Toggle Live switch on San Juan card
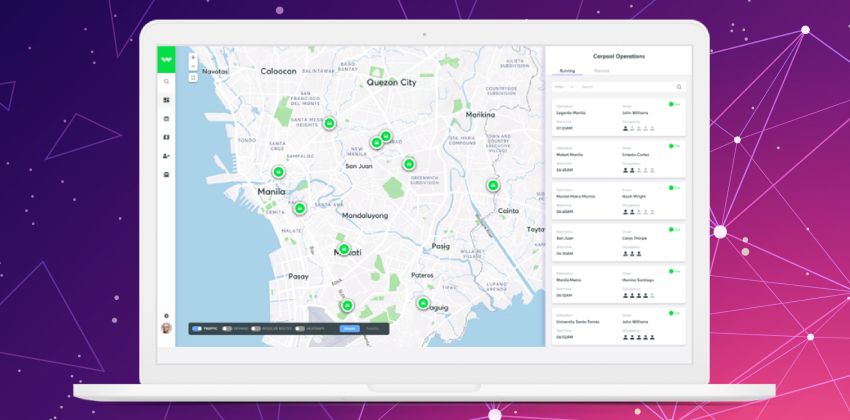 tap(674, 229)
